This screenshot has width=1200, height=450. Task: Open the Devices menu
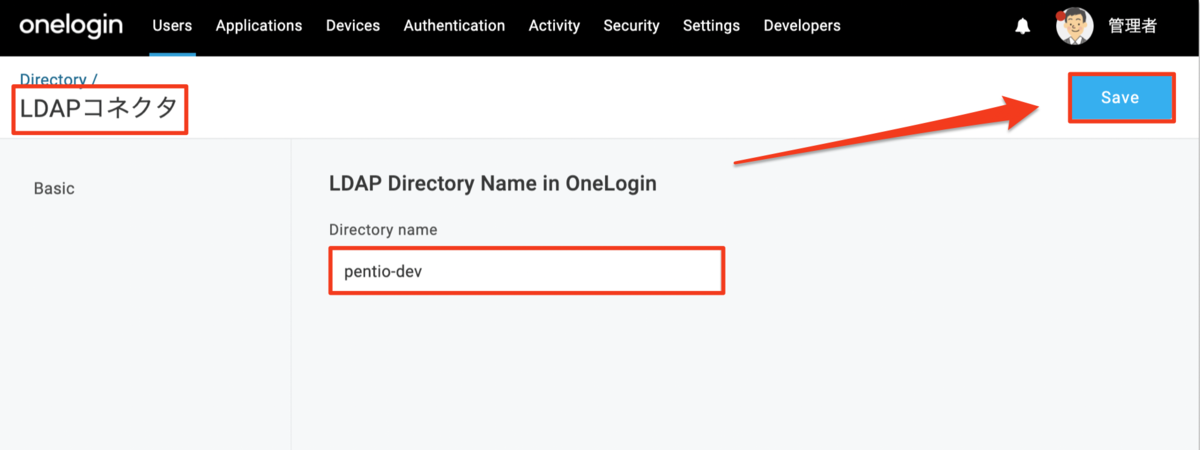(353, 26)
